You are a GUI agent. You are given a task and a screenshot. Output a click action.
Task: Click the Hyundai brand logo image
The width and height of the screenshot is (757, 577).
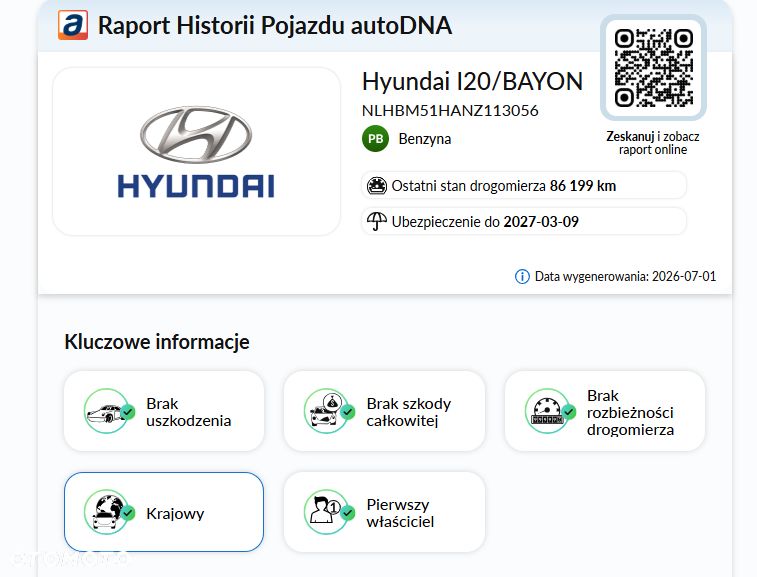[x=196, y=152]
